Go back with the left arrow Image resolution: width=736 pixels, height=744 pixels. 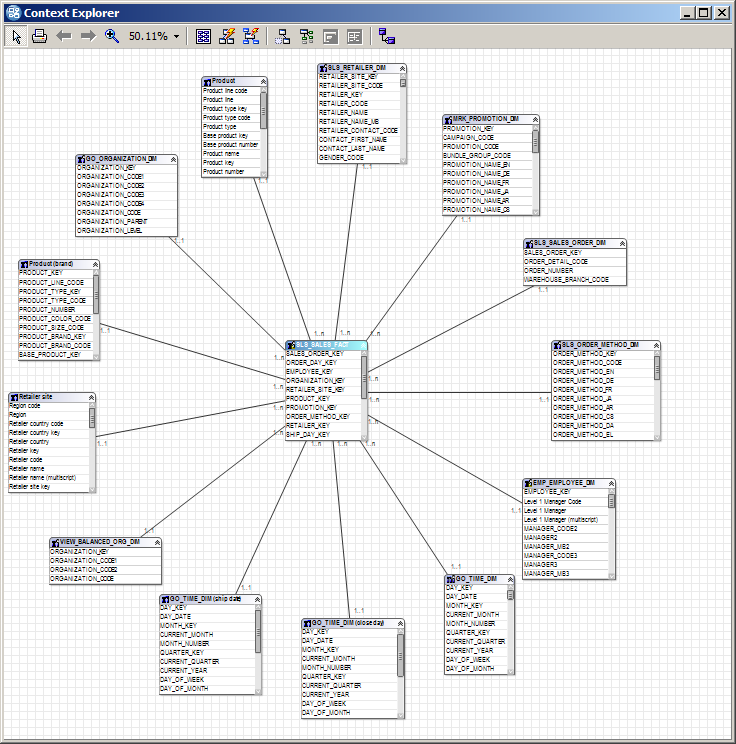[x=64, y=36]
